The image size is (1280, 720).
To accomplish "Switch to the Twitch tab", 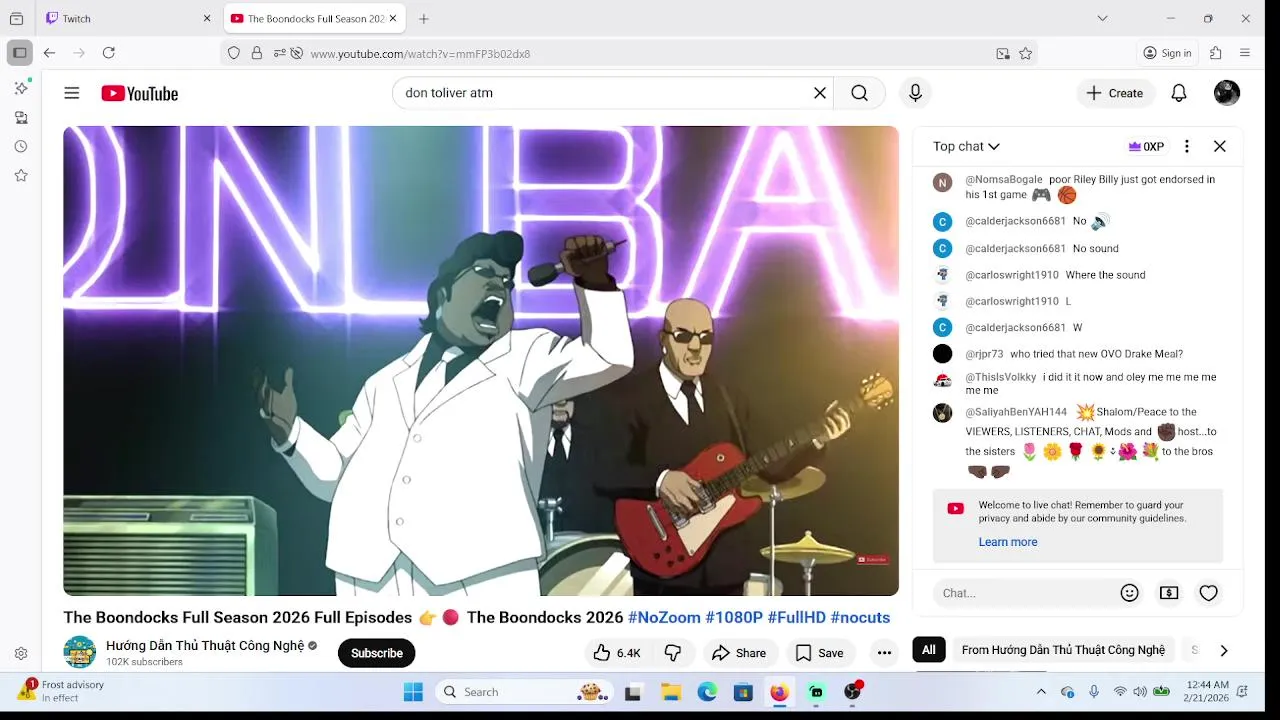I will 128,18.
